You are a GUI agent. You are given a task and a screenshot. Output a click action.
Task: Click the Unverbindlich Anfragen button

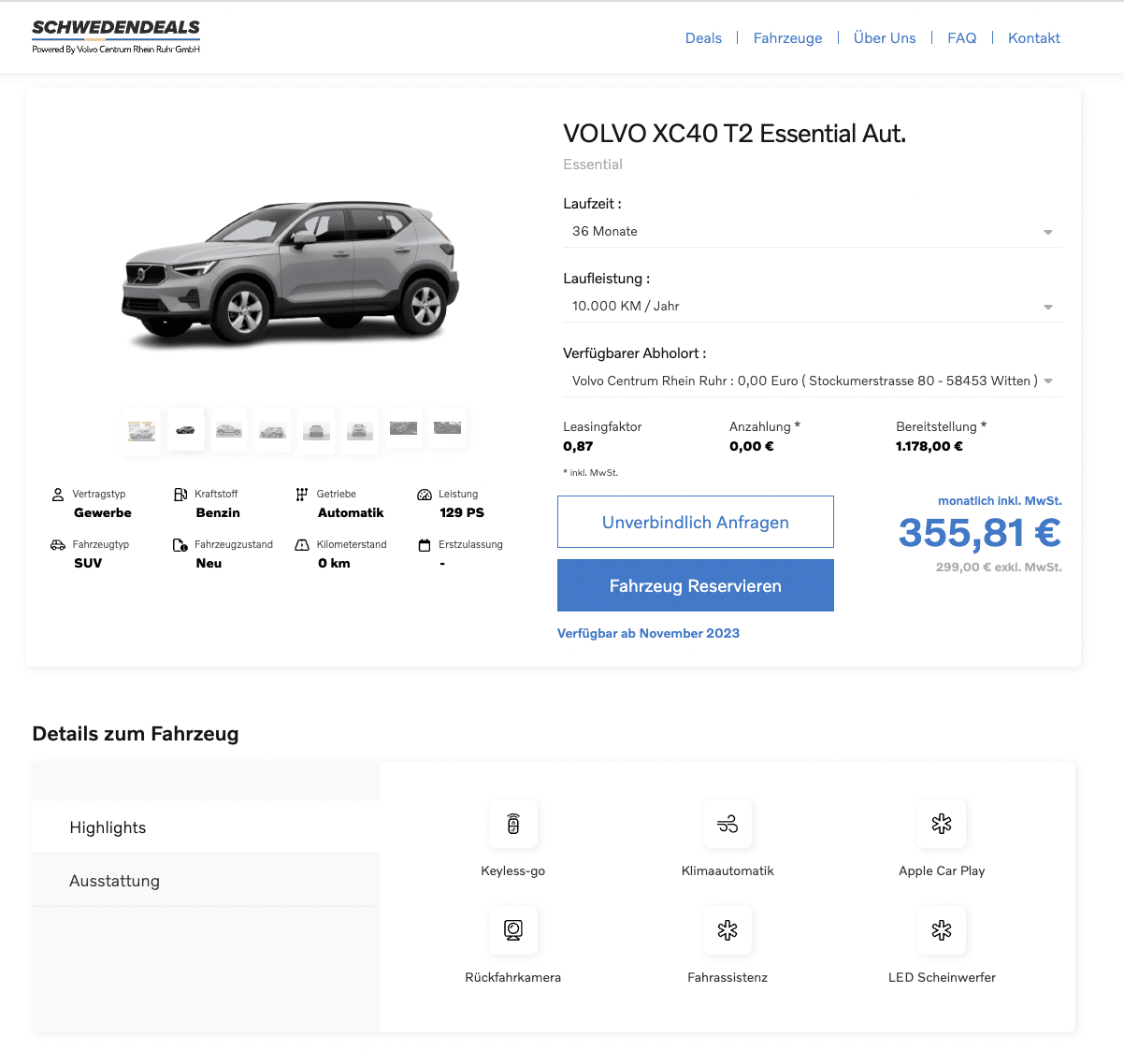[x=696, y=522]
